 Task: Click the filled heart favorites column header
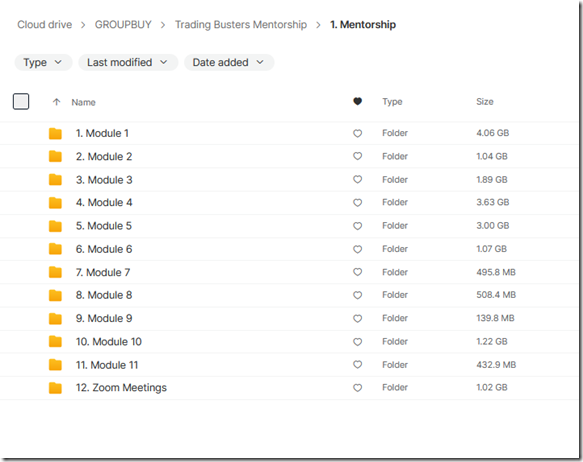coord(357,101)
